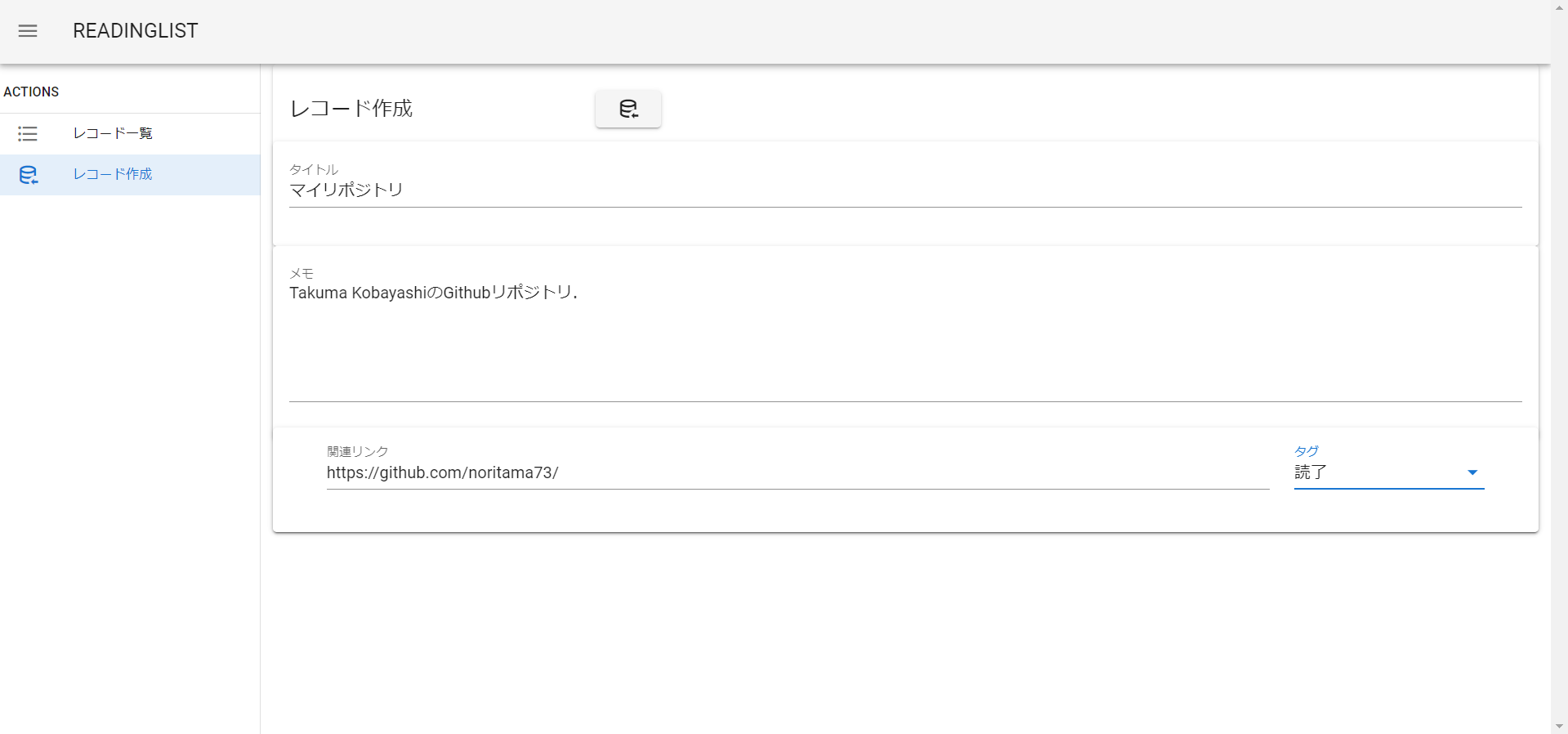The image size is (1568, 734).
Task: Open the タグ dropdown showing 読了
Action: 1389,472
